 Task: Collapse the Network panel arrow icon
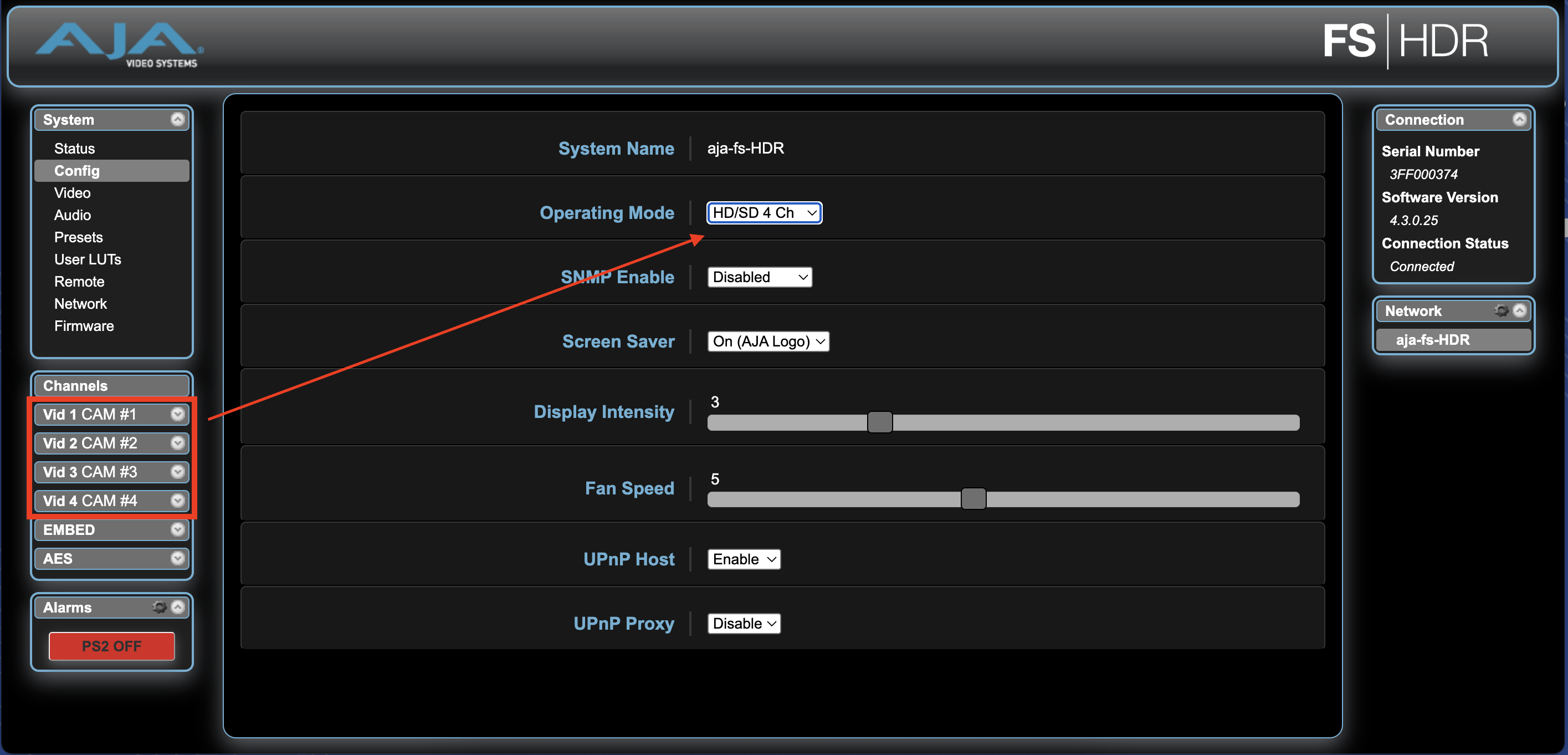coord(1520,310)
